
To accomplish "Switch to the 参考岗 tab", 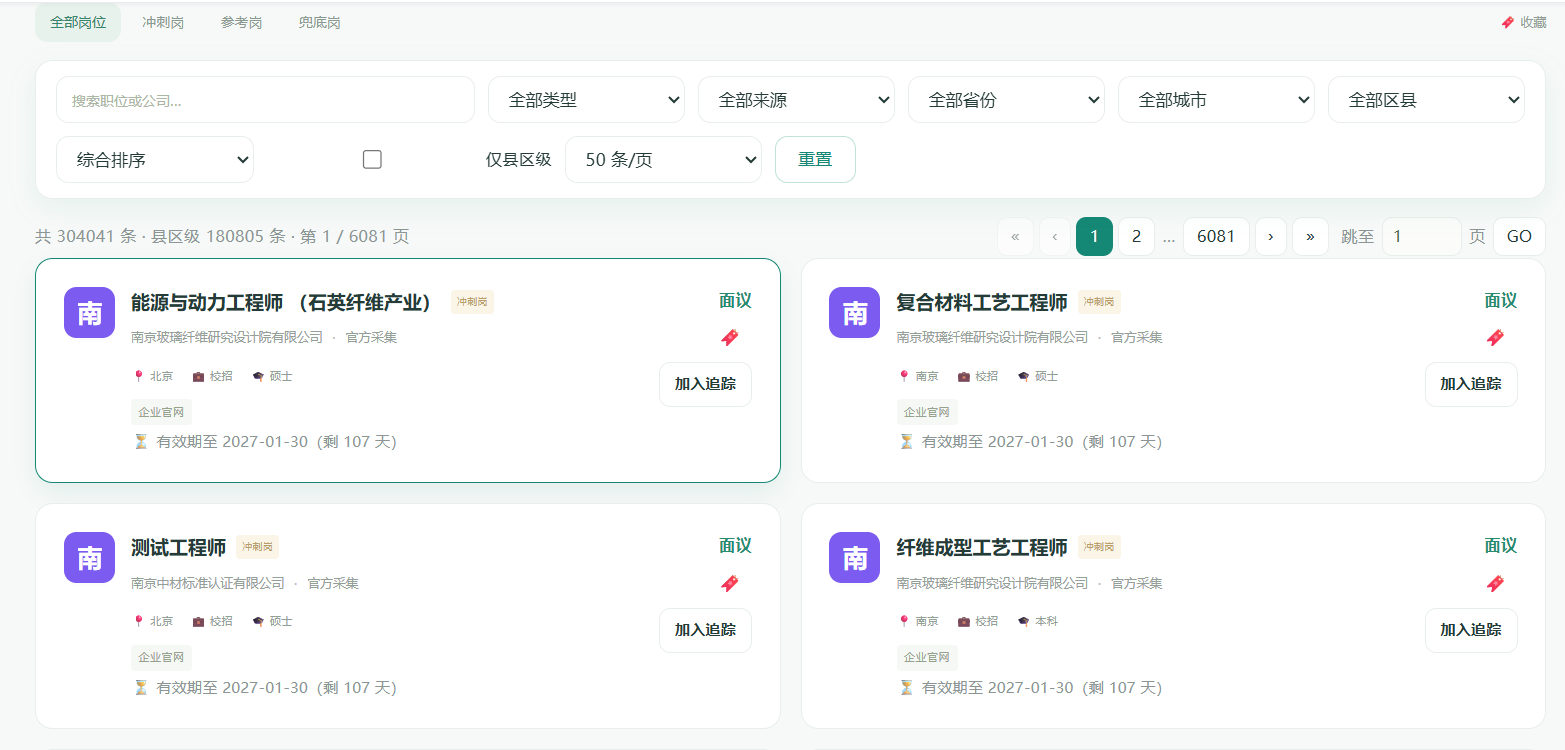I will (x=241, y=22).
